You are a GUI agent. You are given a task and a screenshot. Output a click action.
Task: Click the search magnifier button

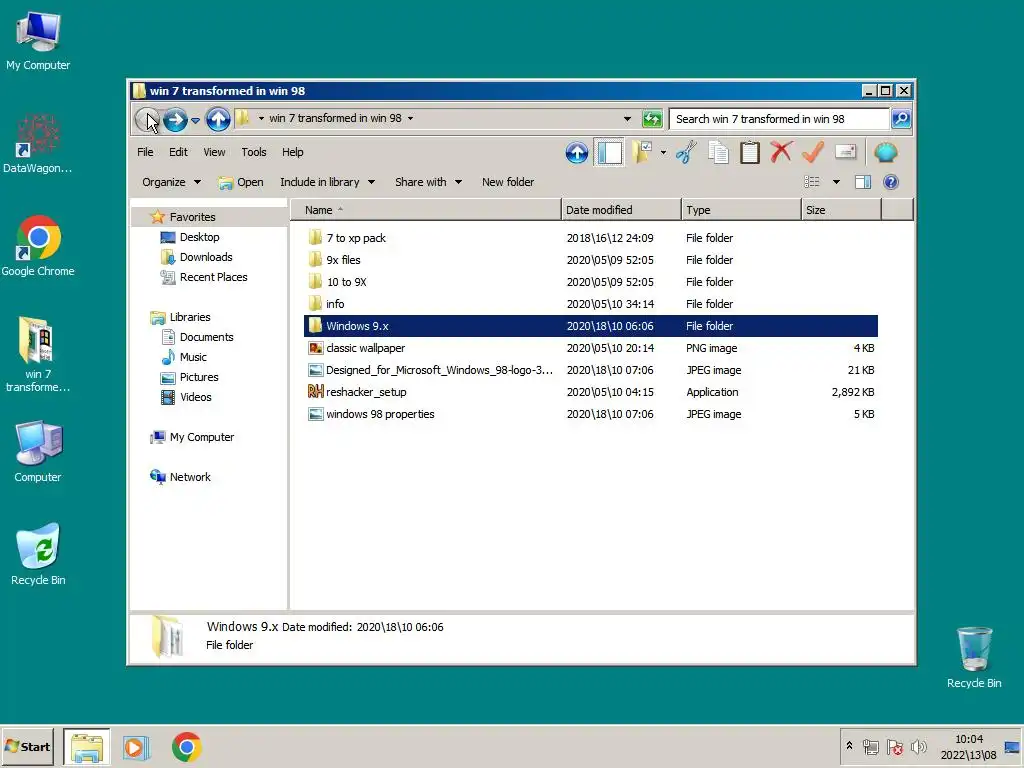901,119
